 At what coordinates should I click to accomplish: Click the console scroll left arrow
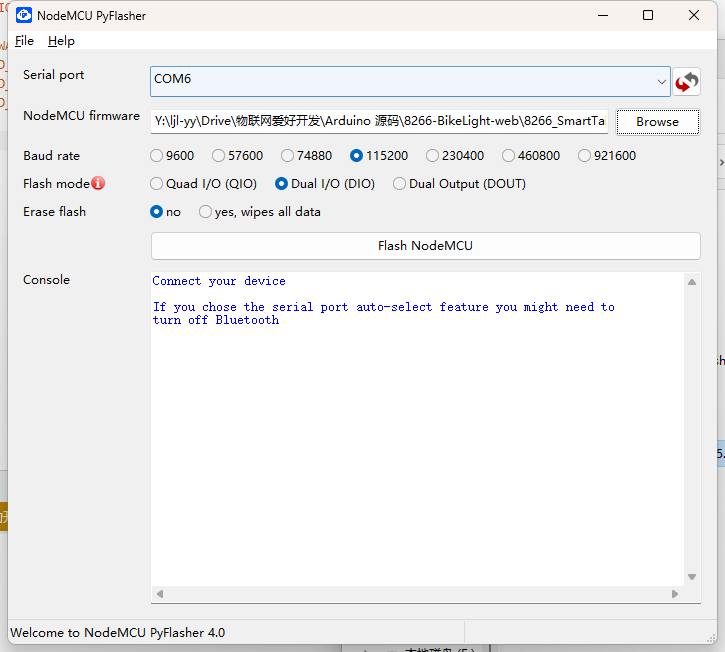159,595
